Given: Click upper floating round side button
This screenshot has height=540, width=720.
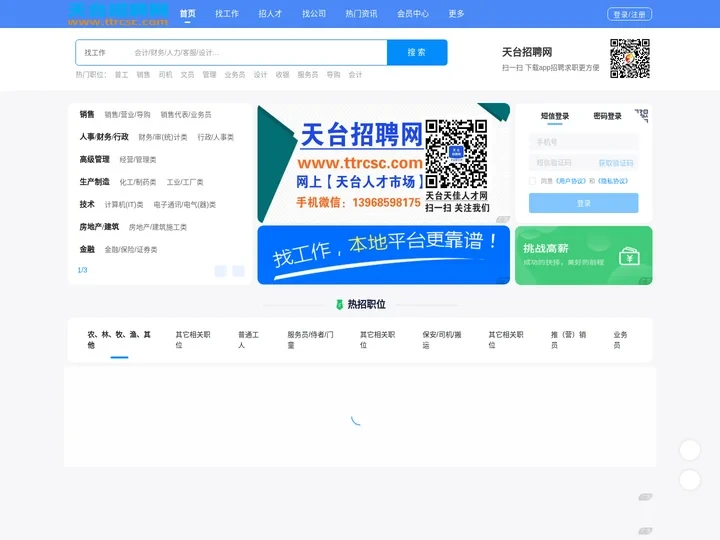Looking at the screenshot, I should 690,450.
